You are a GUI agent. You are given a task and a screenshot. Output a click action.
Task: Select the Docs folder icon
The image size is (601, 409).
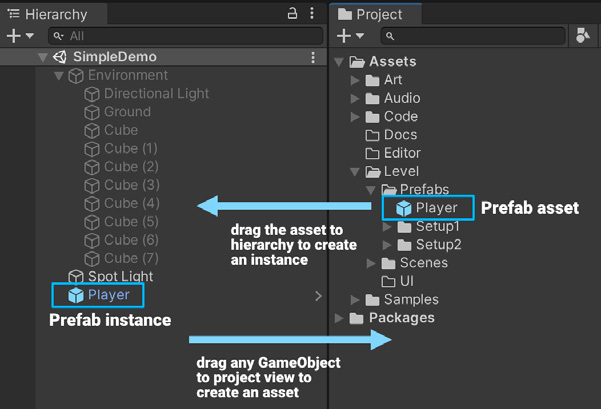[372, 135]
